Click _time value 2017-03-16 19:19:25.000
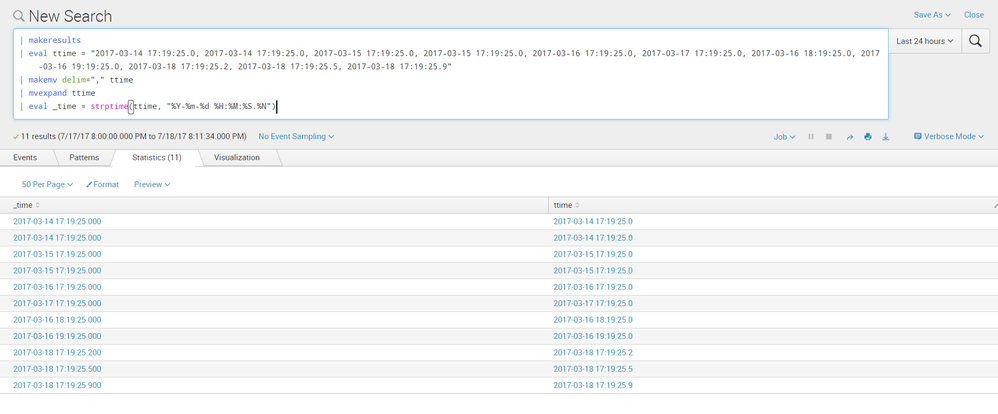Viewport: 998px width, 414px height. 57,336
